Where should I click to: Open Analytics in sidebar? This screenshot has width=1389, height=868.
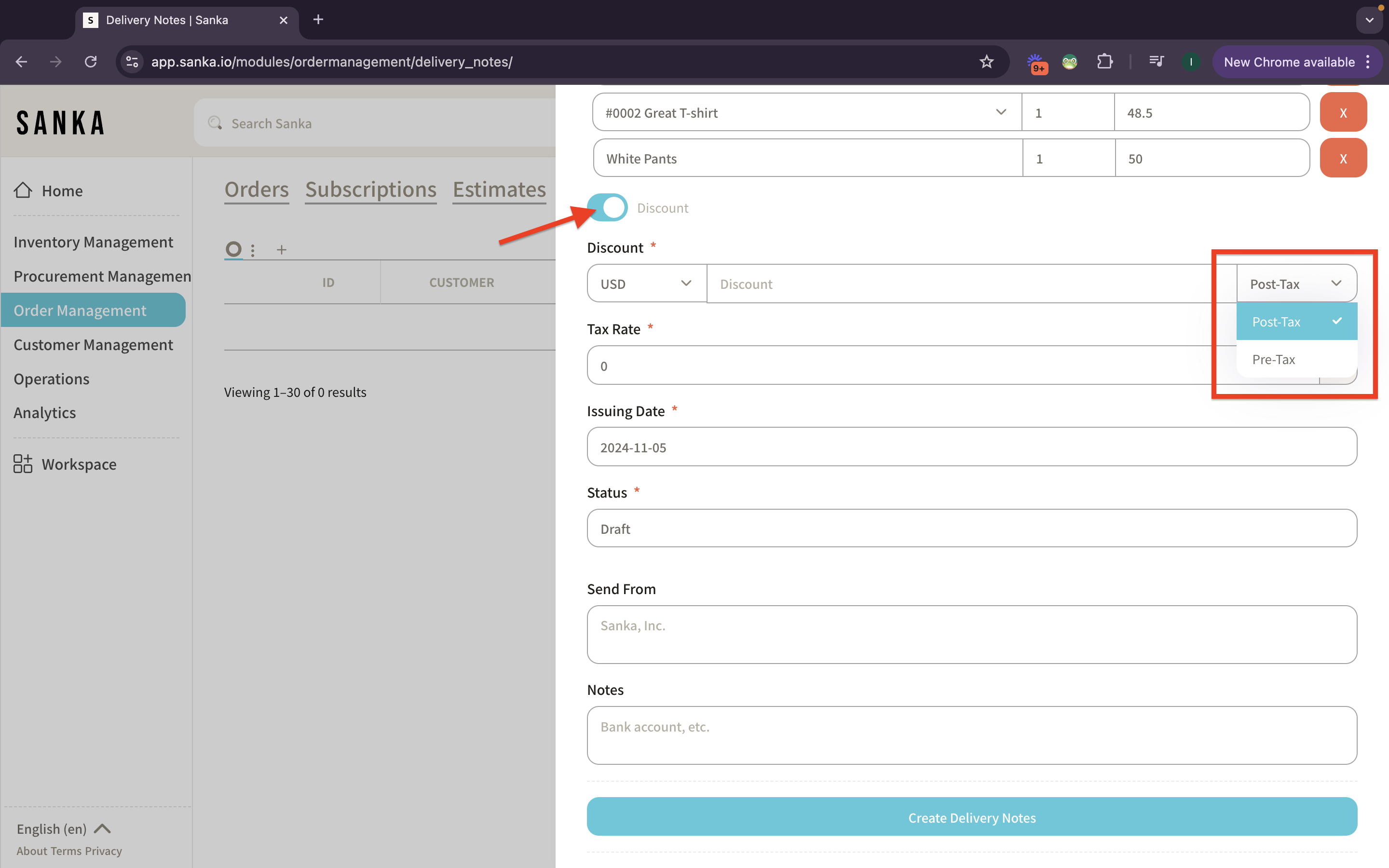[45, 413]
